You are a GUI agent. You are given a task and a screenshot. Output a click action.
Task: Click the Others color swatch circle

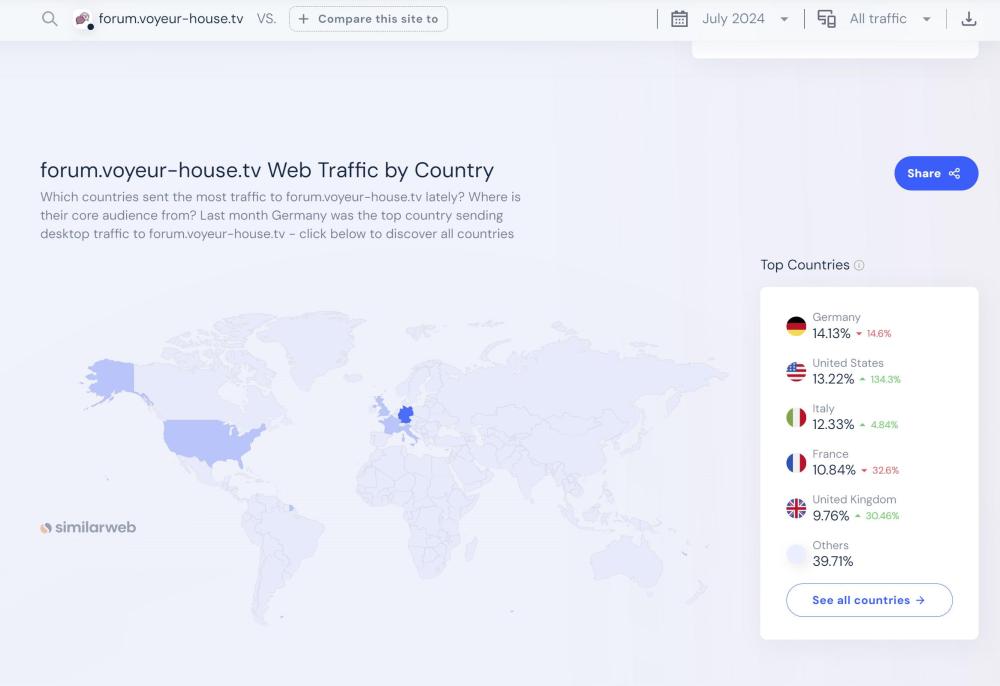click(796, 554)
